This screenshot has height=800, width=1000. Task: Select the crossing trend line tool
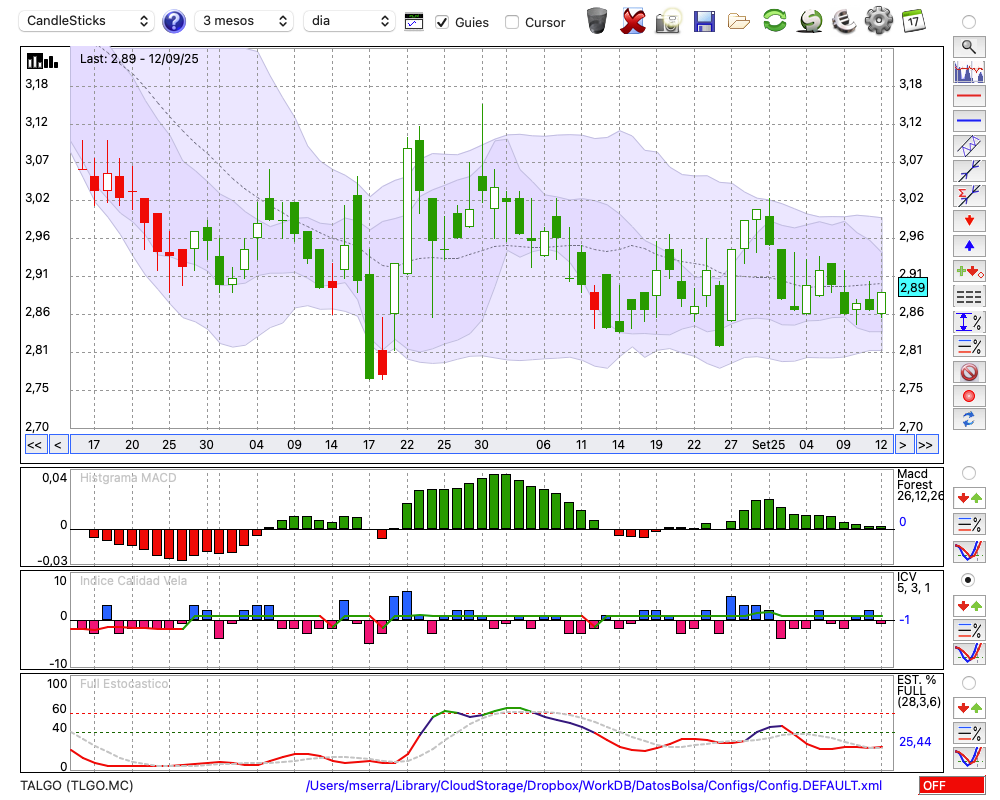click(969, 171)
